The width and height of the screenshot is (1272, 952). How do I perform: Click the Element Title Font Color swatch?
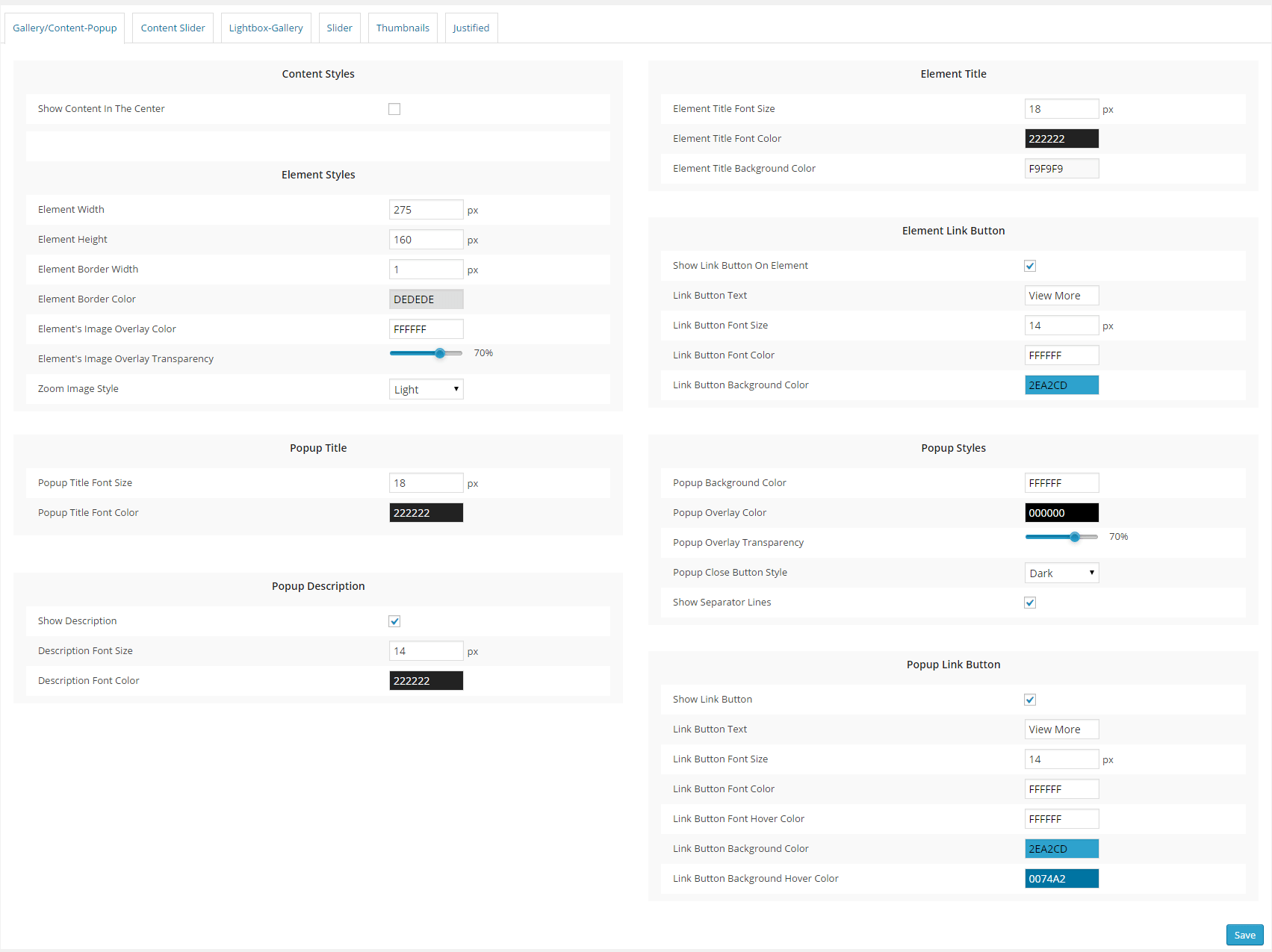pos(1061,139)
